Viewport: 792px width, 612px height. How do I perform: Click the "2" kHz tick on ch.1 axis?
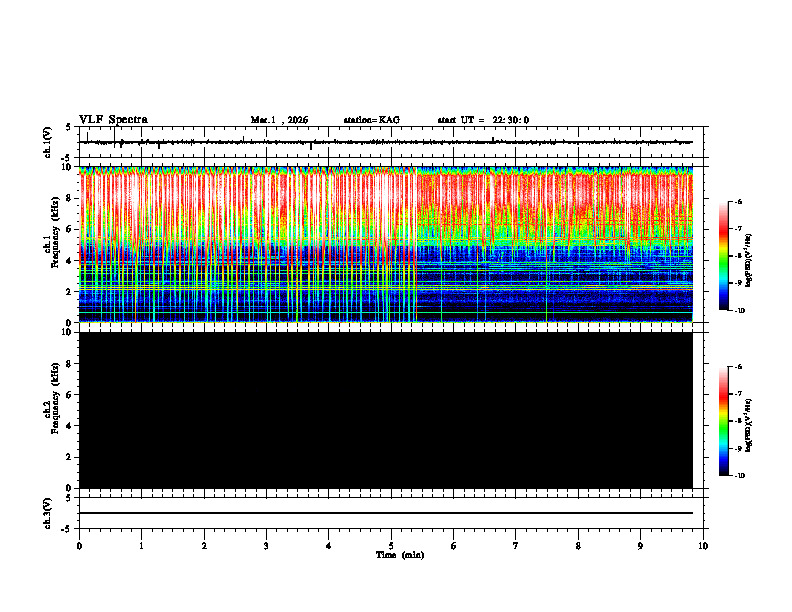coord(70,292)
